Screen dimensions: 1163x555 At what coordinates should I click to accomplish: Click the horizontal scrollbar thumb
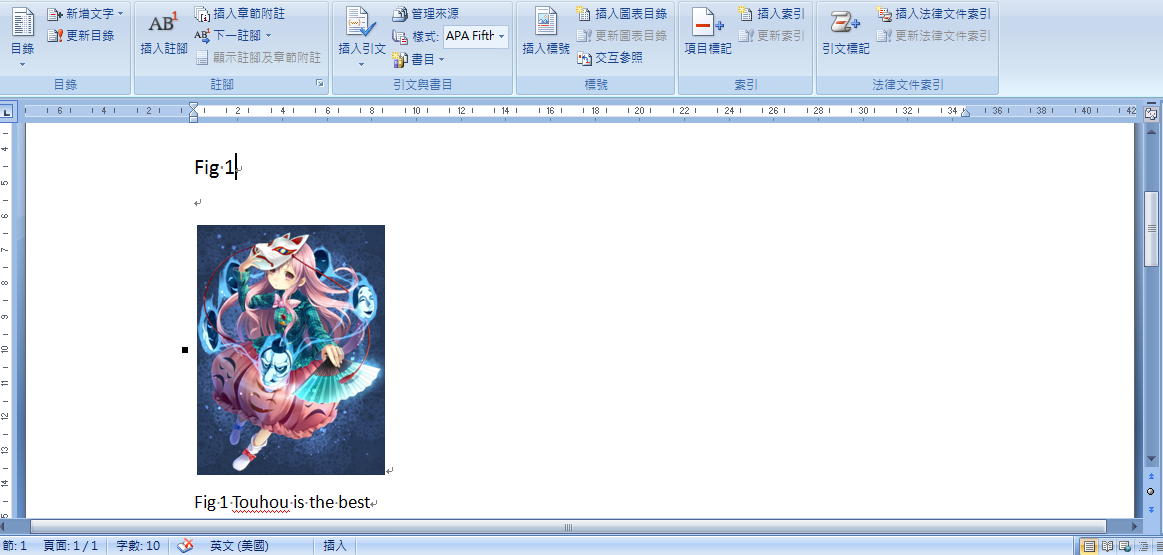[x=568, y=527]
